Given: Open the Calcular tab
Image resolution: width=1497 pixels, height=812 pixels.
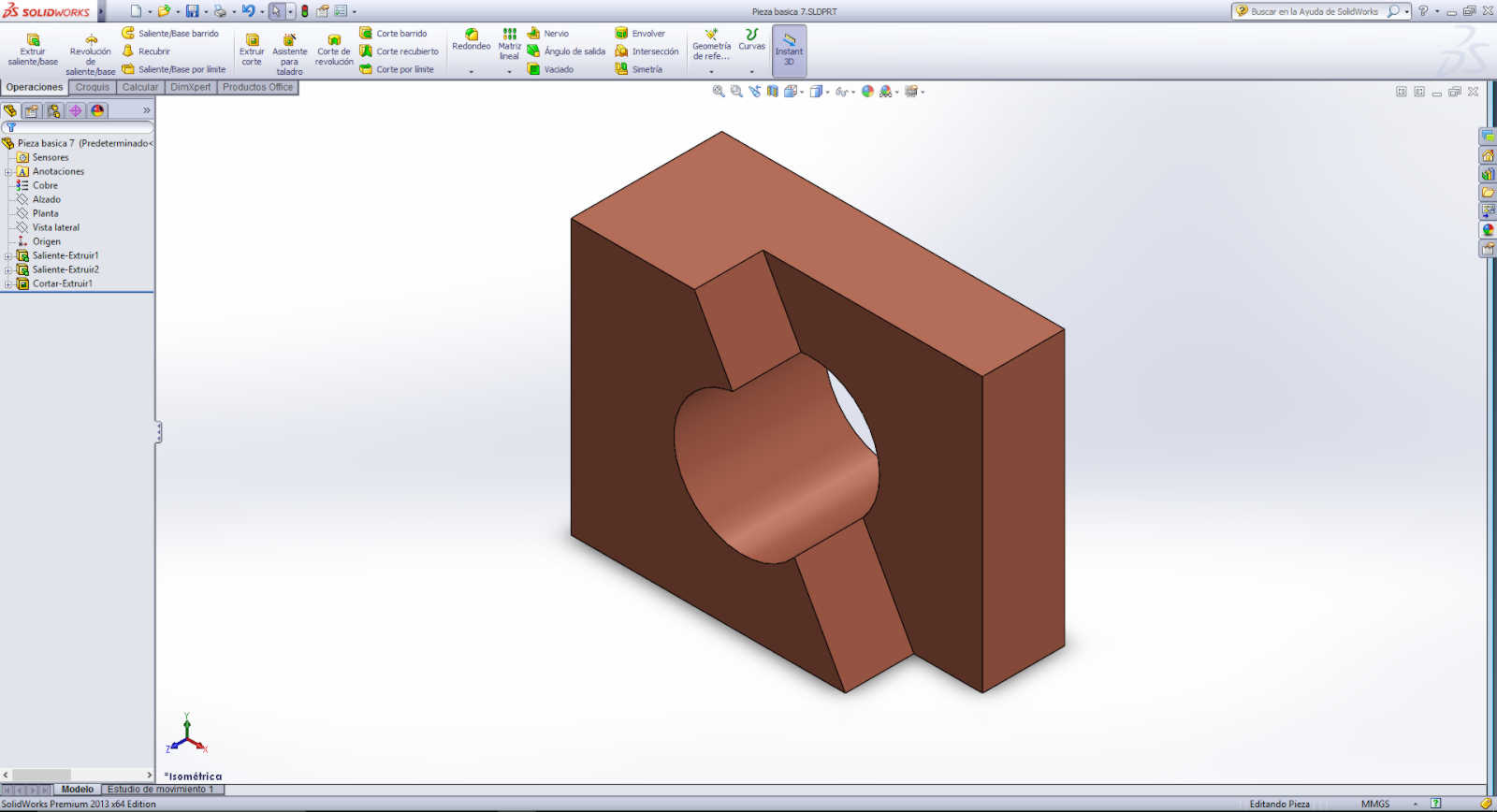Looking at the screenshot, I should coord(140,87).
